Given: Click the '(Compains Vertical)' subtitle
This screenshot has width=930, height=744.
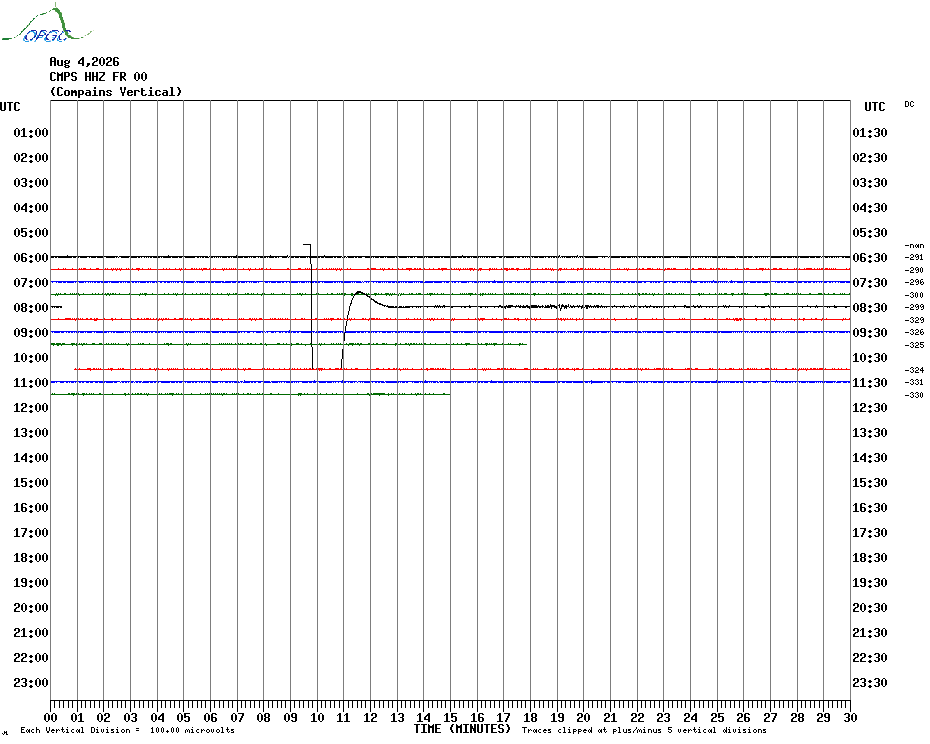Looking at the screenshot, I should 116,92.
